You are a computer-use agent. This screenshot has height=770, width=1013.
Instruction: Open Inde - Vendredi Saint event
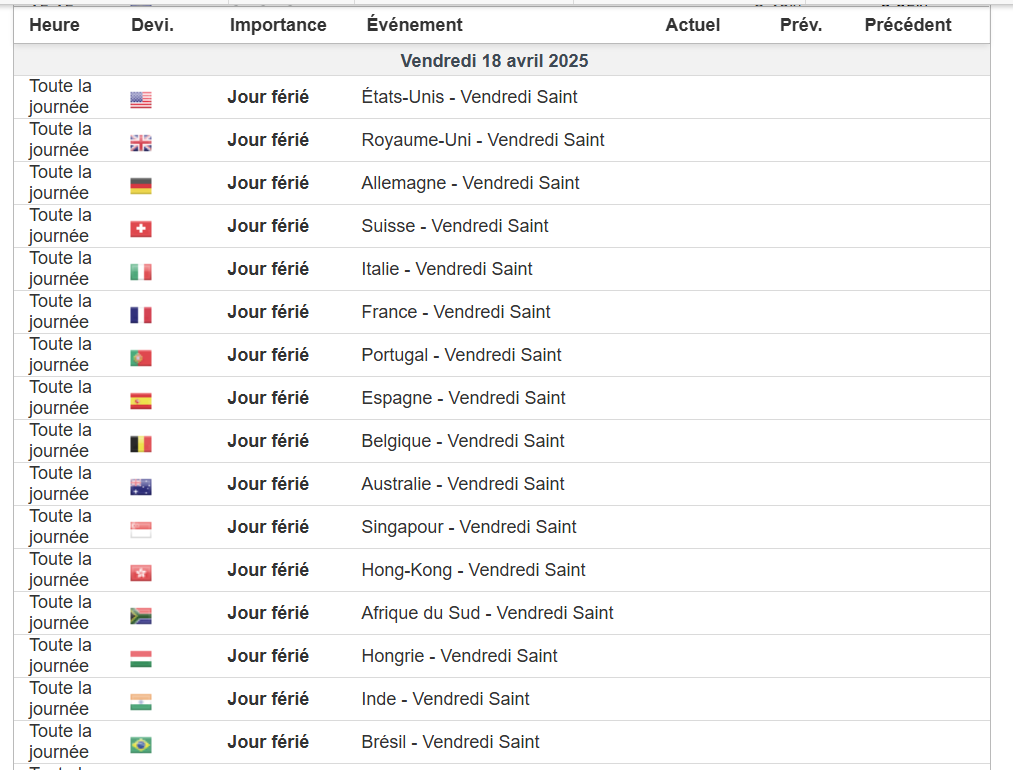(445, 699)
